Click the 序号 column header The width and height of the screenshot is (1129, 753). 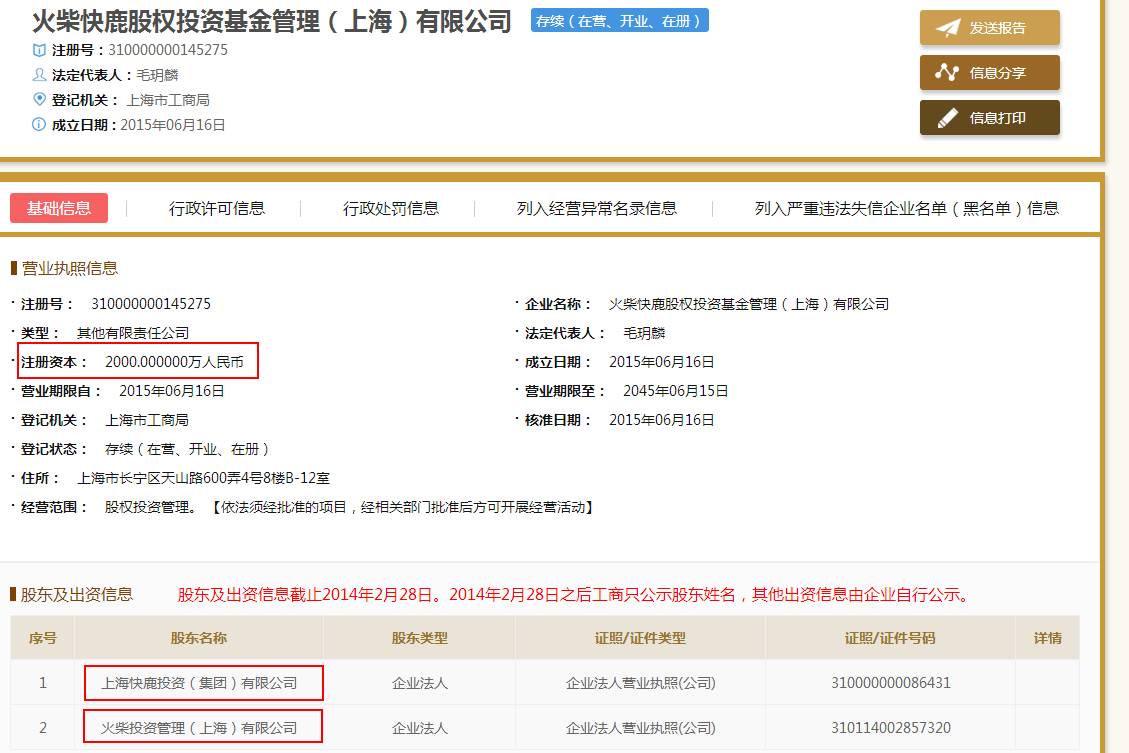click(x=42, y=639)
